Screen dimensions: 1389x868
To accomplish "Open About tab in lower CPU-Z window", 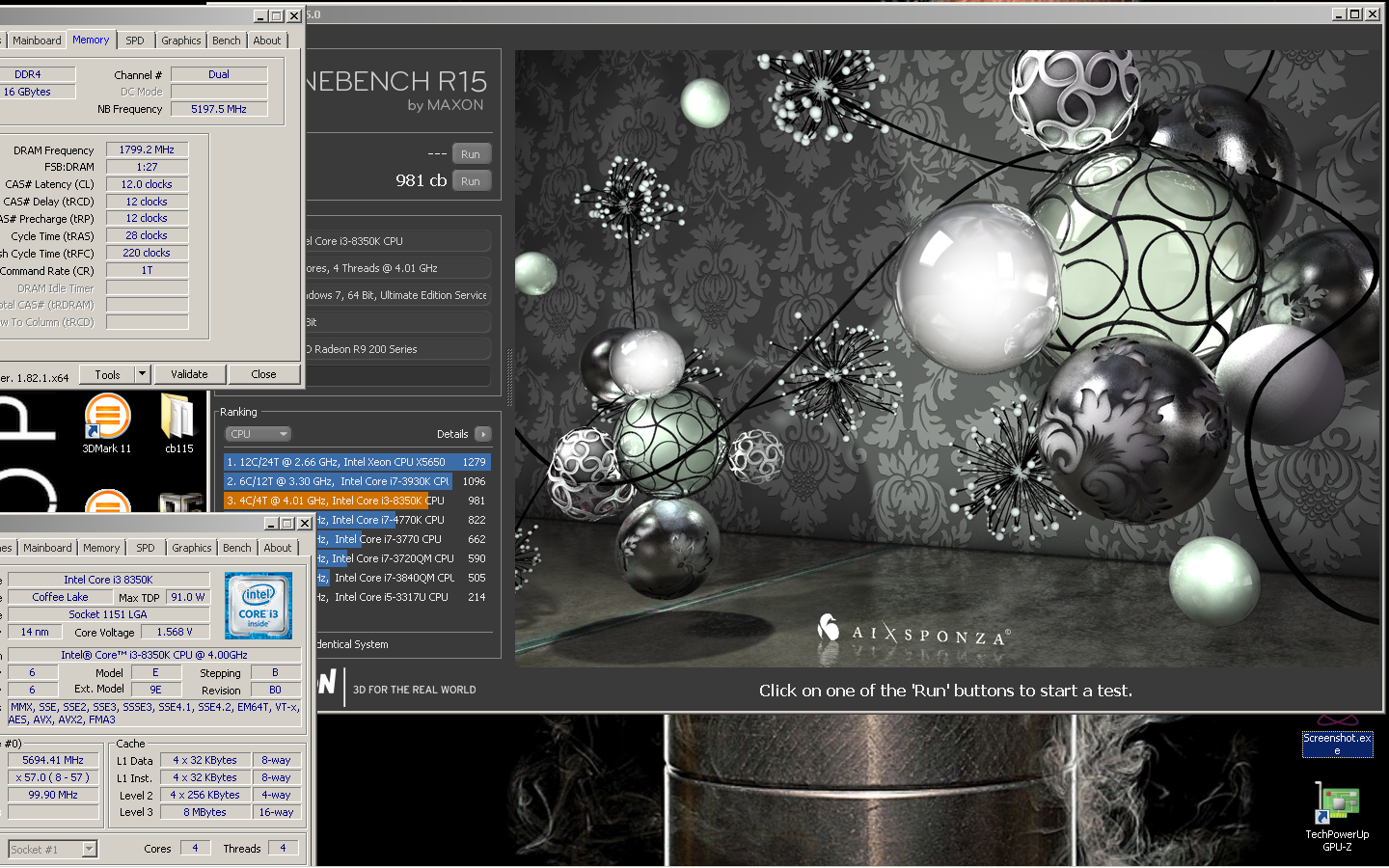I will pos(278,548).
